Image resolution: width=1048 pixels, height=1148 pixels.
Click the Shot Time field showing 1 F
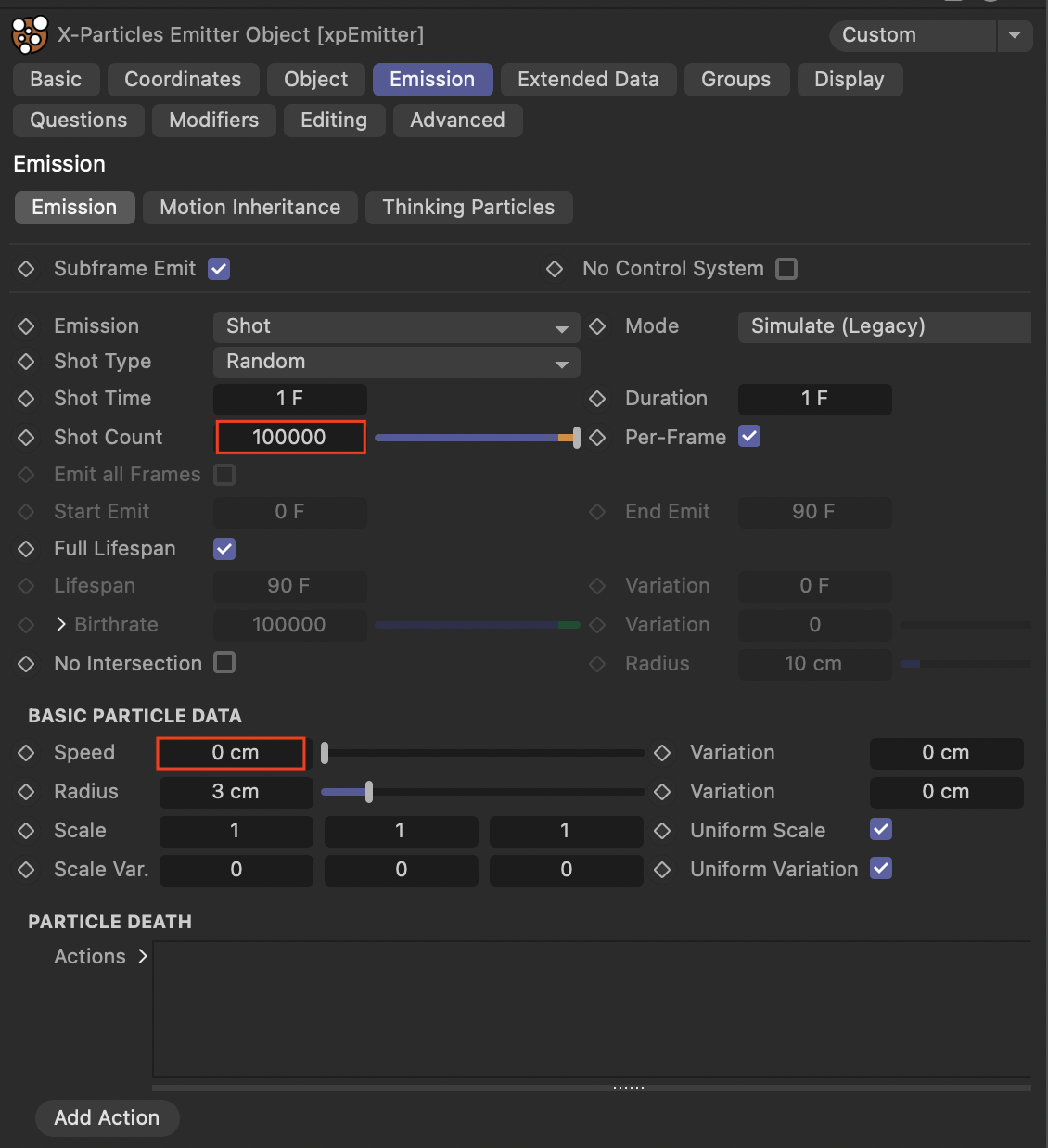pos(290,399)
